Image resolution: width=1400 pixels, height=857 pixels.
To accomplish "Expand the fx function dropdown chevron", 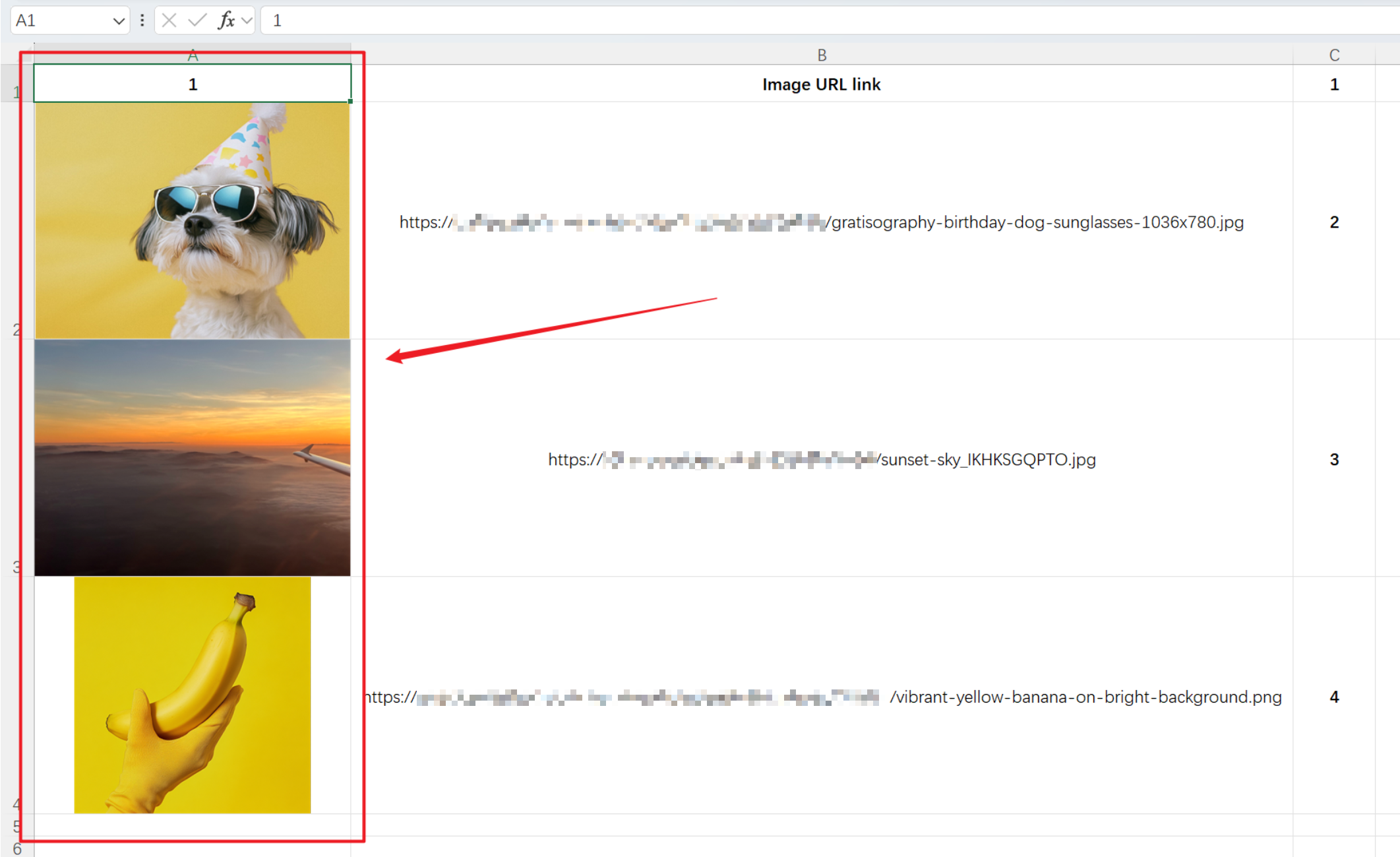I will pos(247,20).
